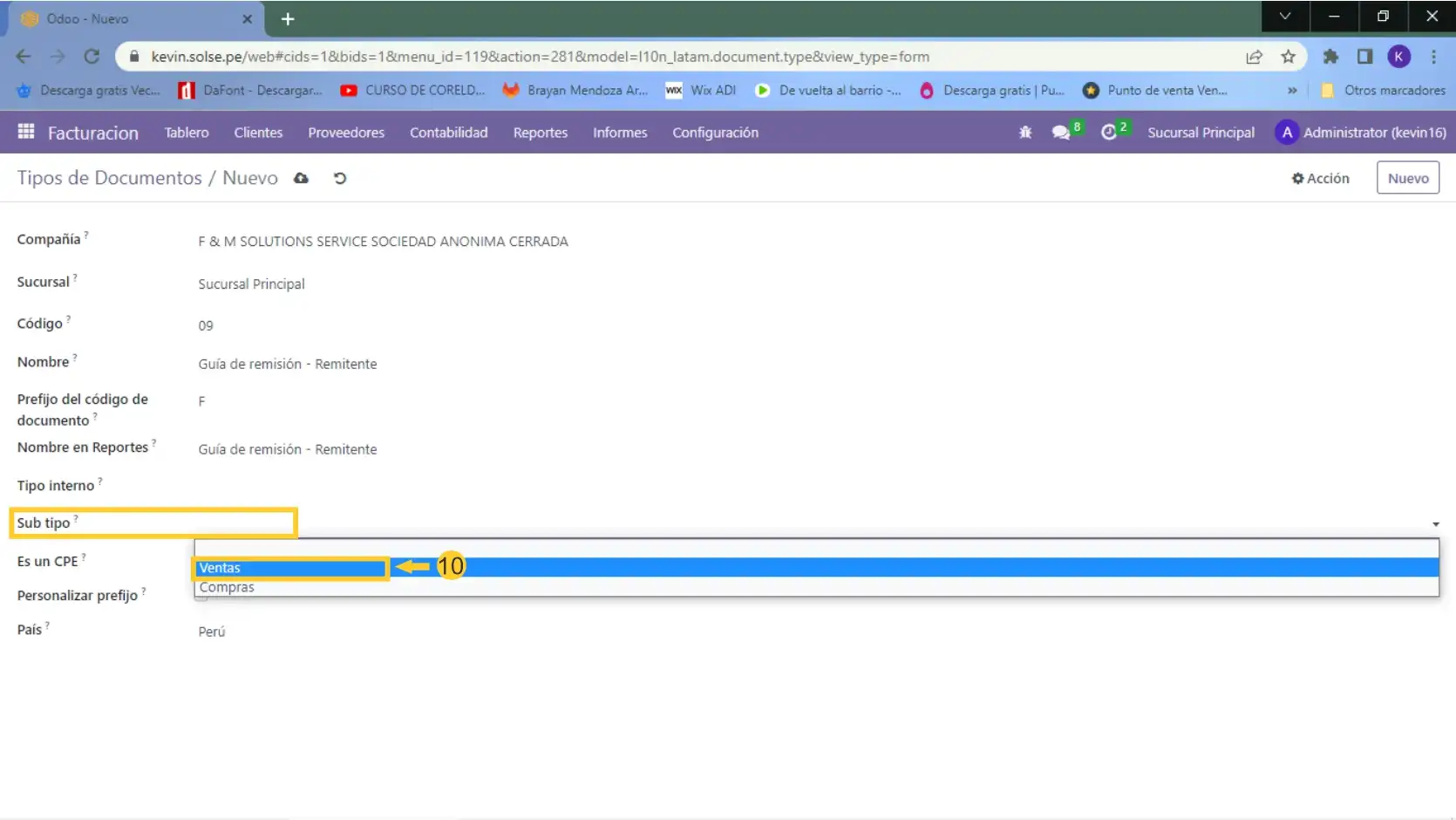
Task: Click the cloud save record icon
Action: tap(301, 178)
